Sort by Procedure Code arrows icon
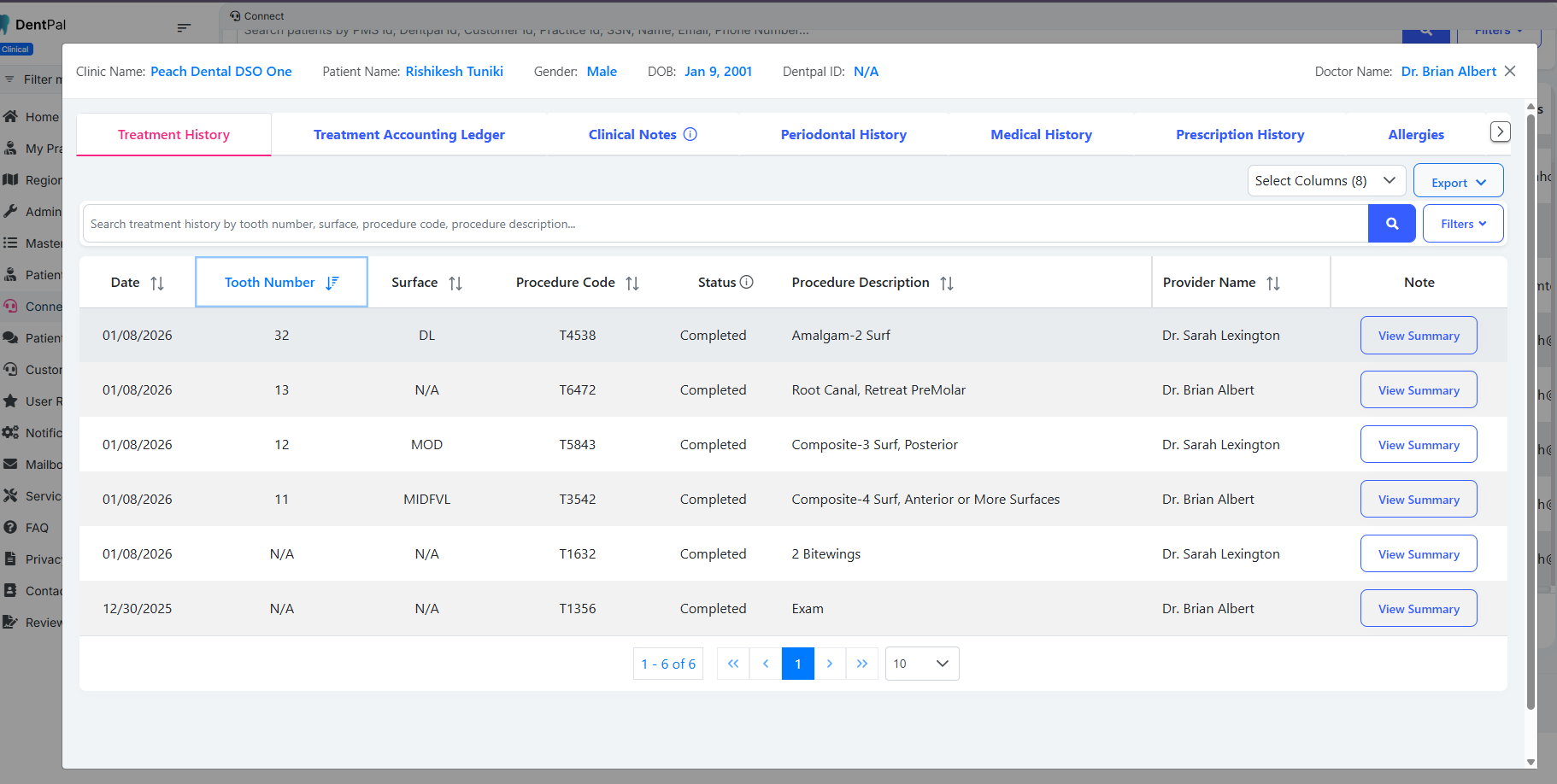The image size is (1557, 784). tap(632, 284)
